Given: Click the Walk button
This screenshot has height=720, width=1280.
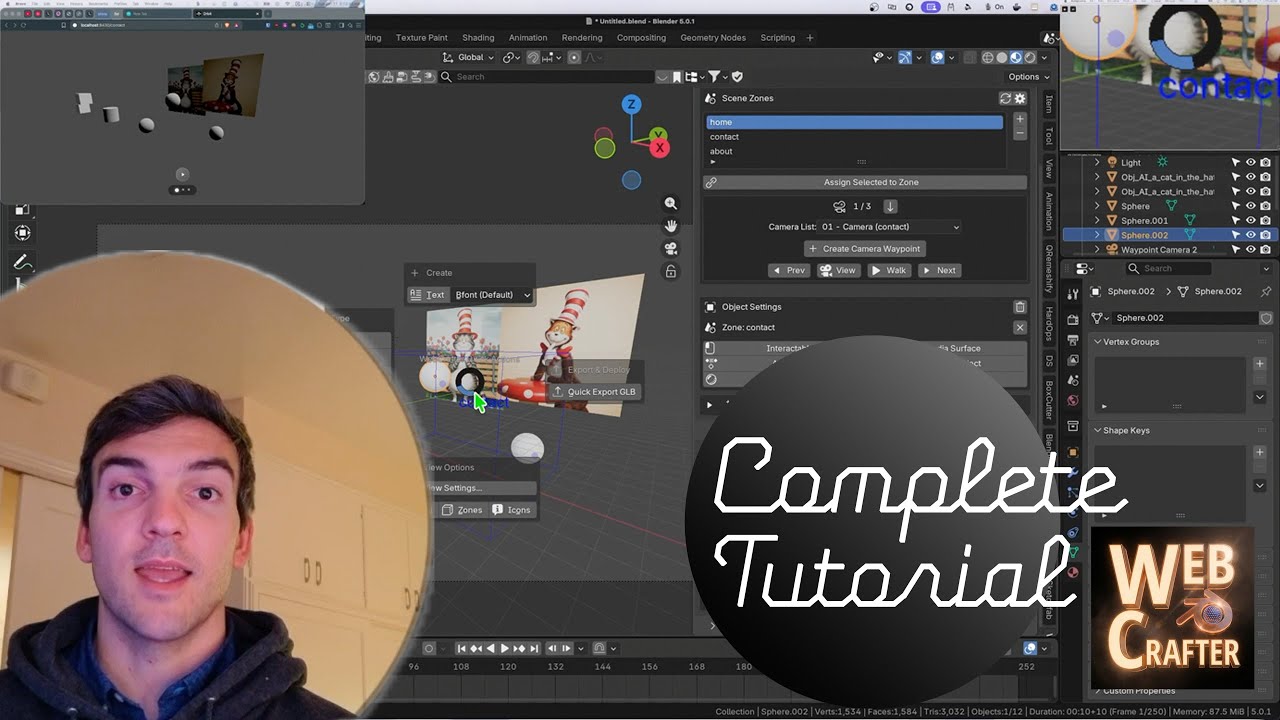Looking at the screenshot, I should (889, 270).
